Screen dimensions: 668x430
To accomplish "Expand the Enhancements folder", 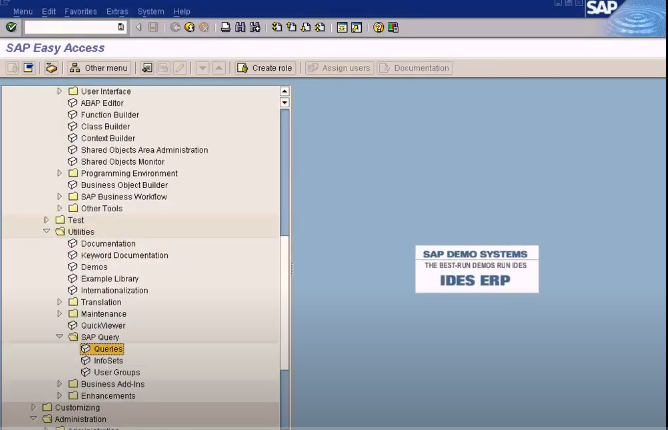I will 60,395.
